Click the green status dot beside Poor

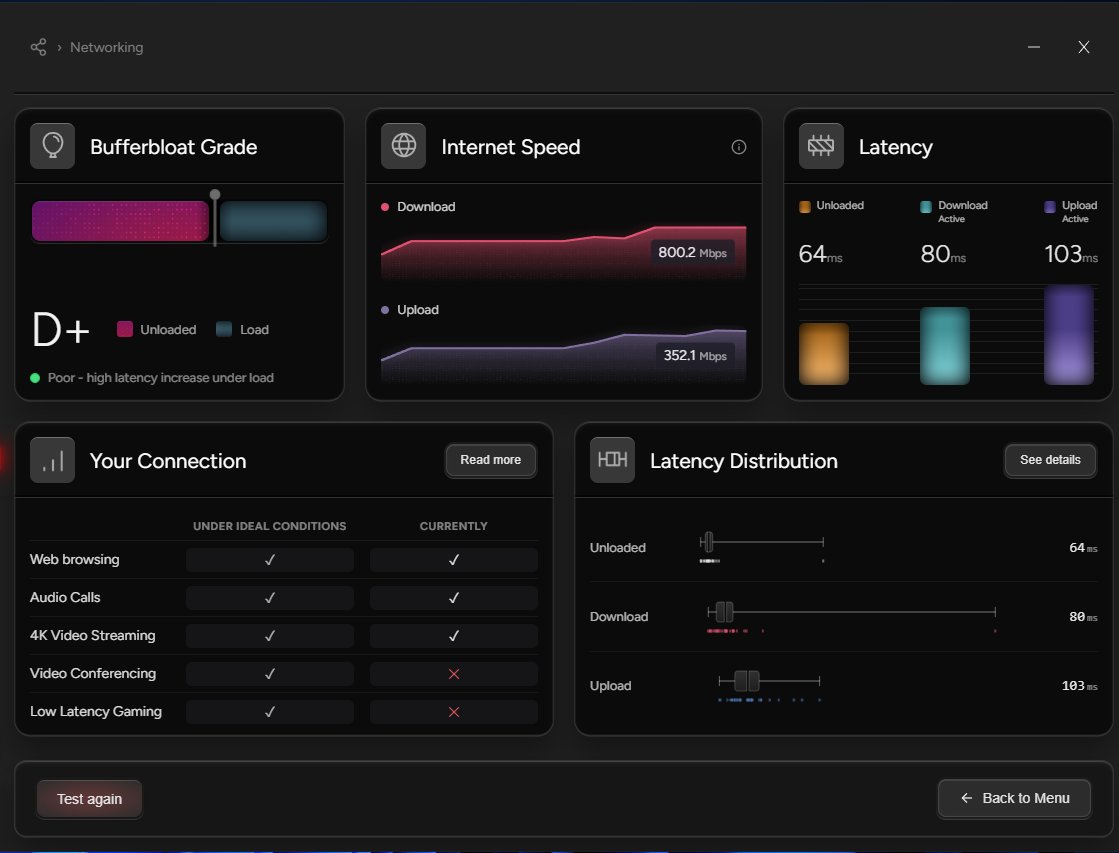pos(35,378)
